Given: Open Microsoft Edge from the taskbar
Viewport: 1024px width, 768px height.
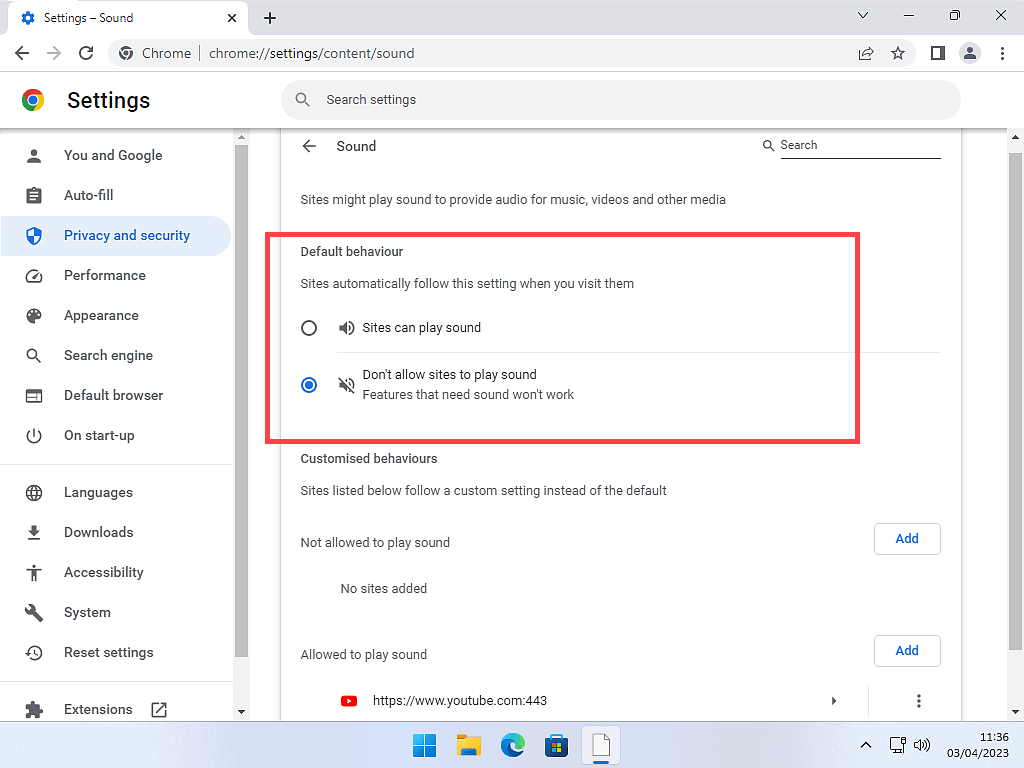Looking at the screenshot, I should 513,745.
